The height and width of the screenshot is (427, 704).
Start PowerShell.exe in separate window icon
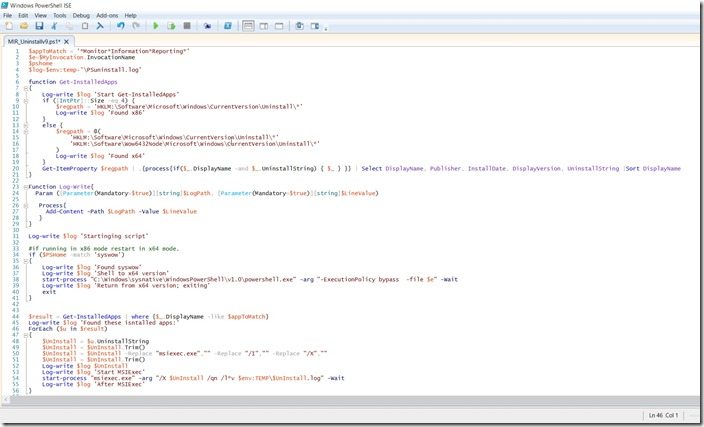tap(228, 26)
